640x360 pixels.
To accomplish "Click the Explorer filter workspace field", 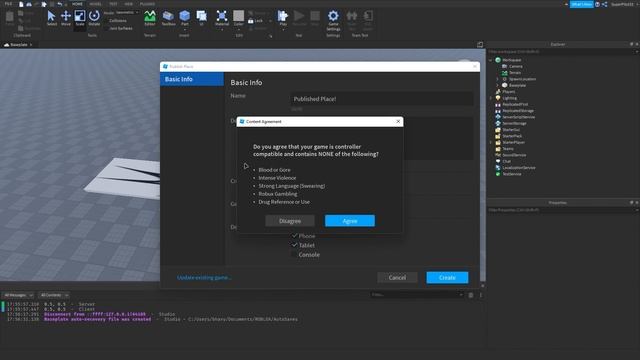I will pyautogui.click(x=562, y=52).
